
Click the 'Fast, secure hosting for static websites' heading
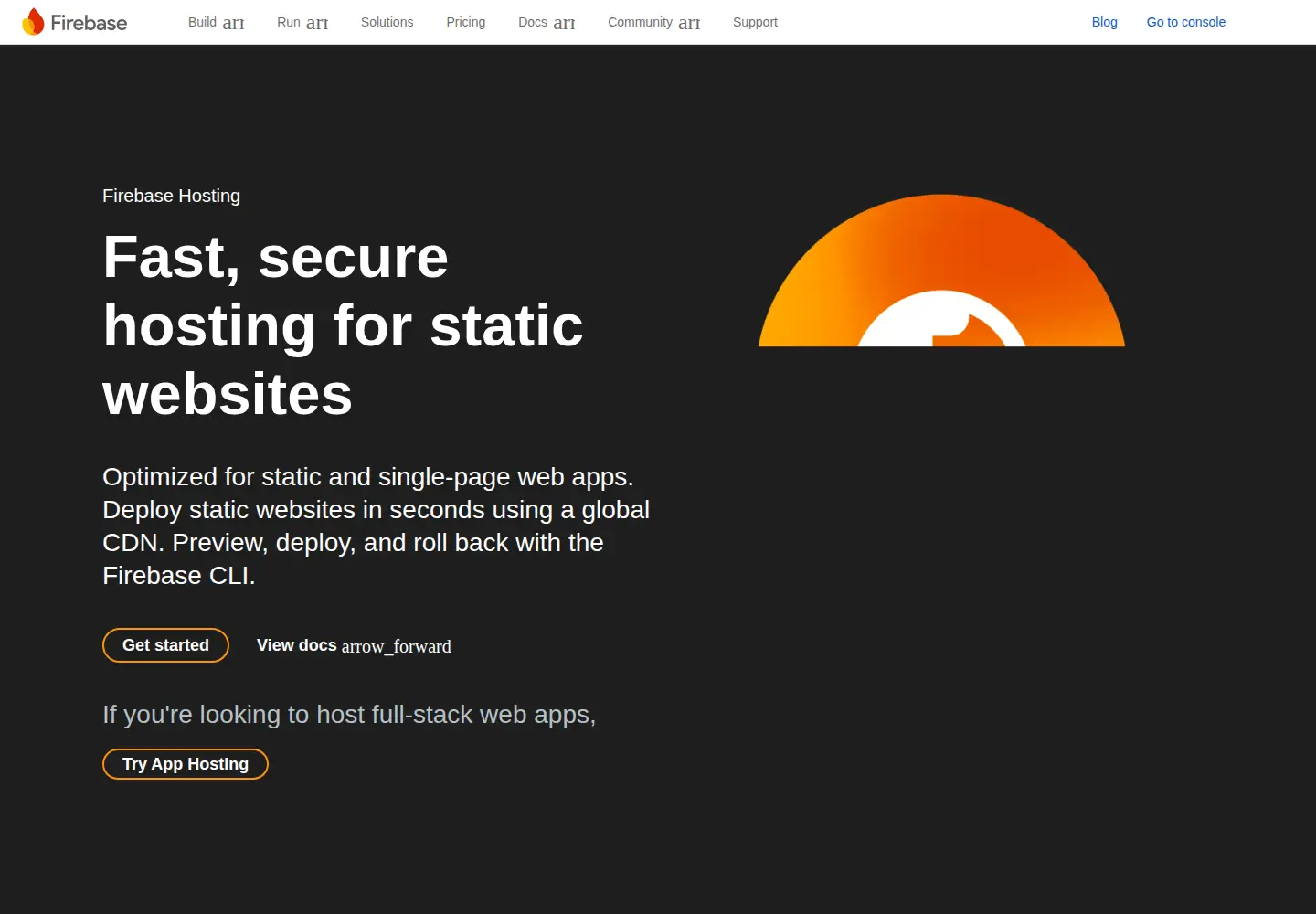pos(344,325)
